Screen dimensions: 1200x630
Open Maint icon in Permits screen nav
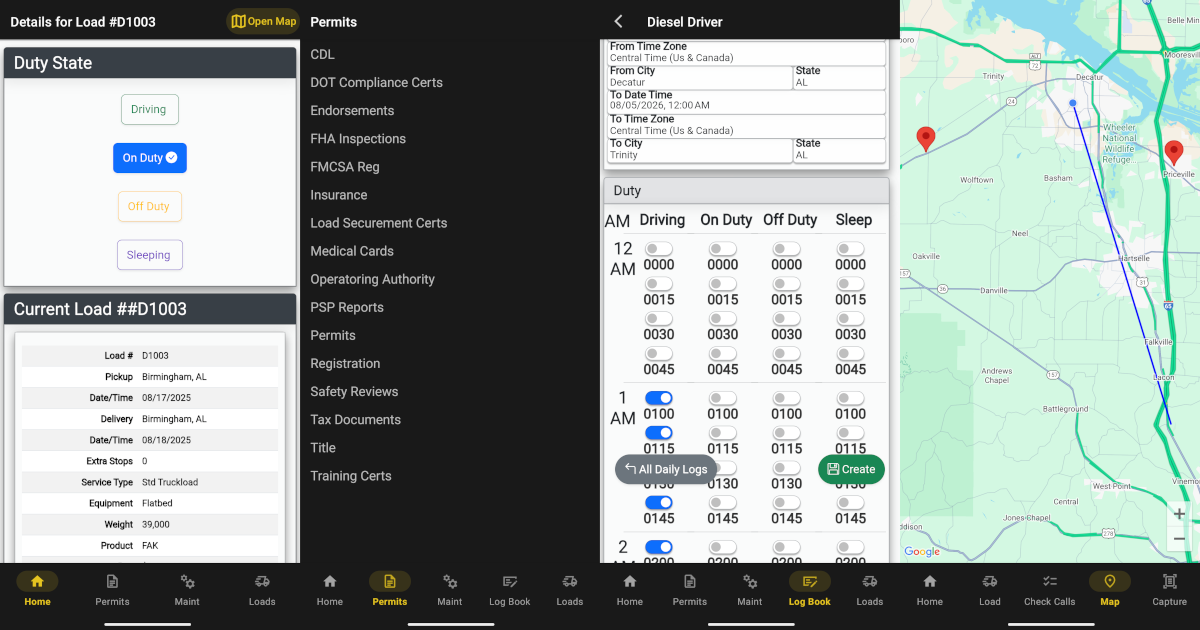click(450, 582)
